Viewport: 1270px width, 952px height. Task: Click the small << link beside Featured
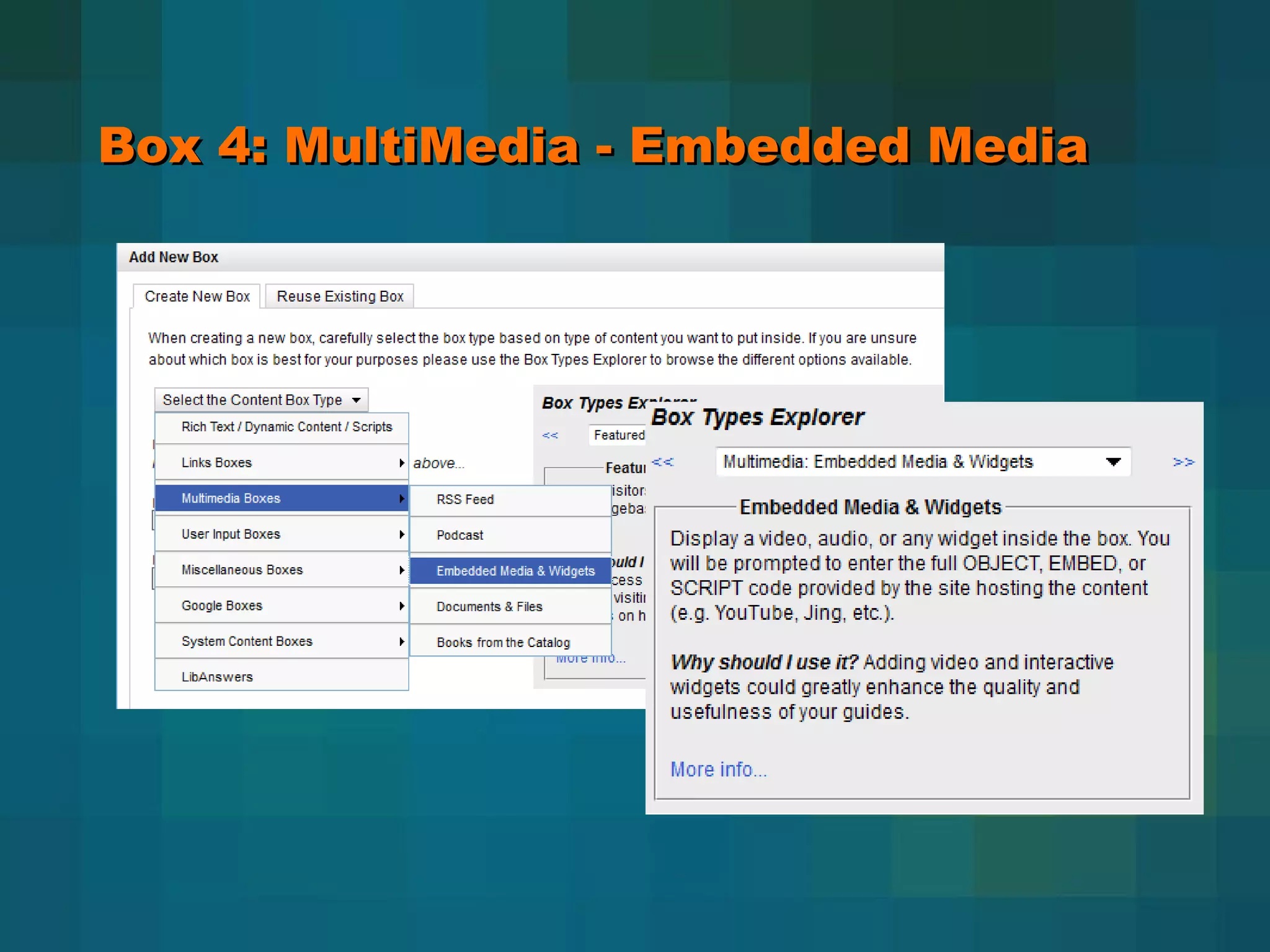[x=550, y=435]
